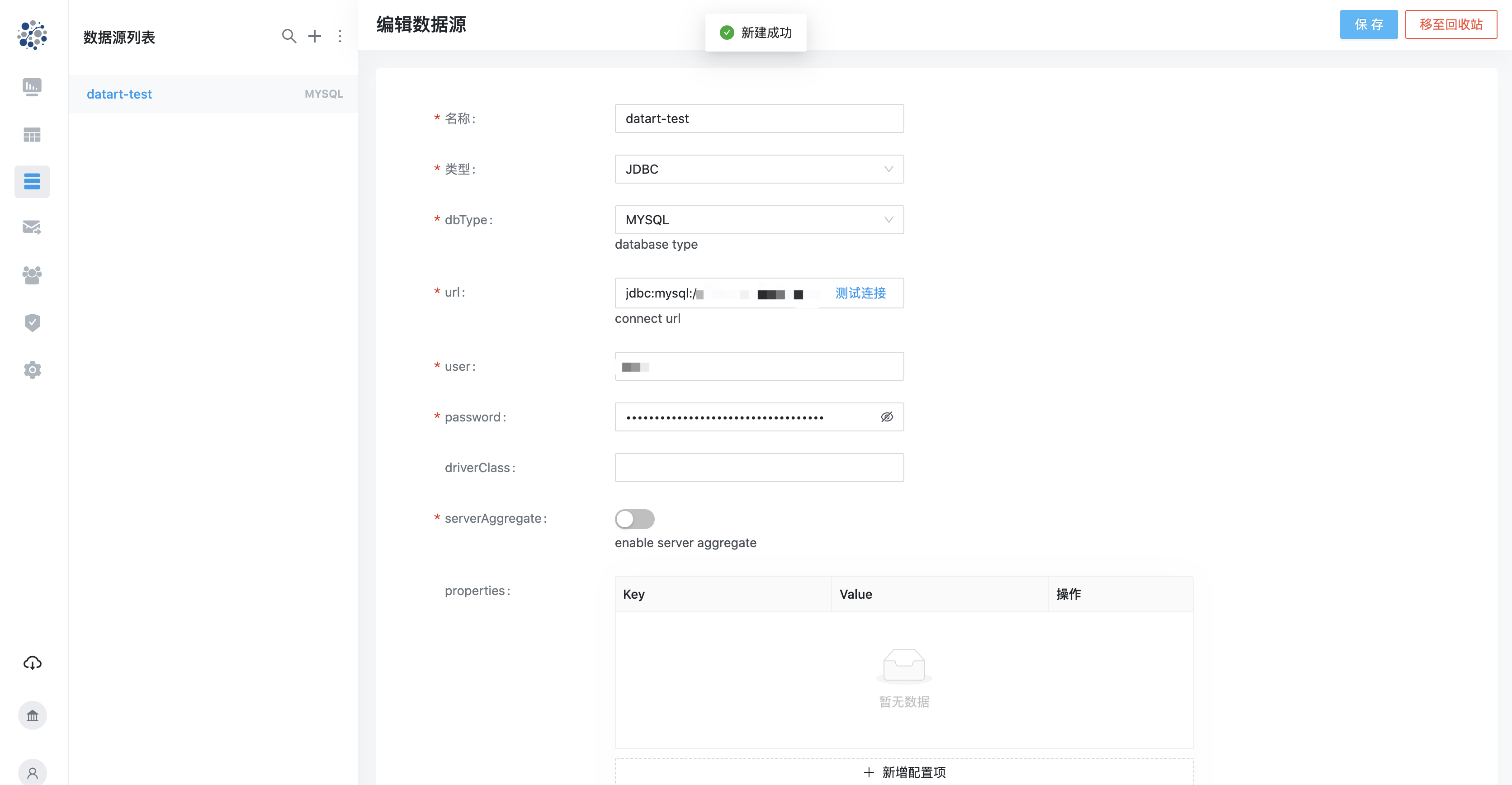This screenshot has height=785, width=1512.
Task: Open the data source list more menu
Action: point(340,37)
